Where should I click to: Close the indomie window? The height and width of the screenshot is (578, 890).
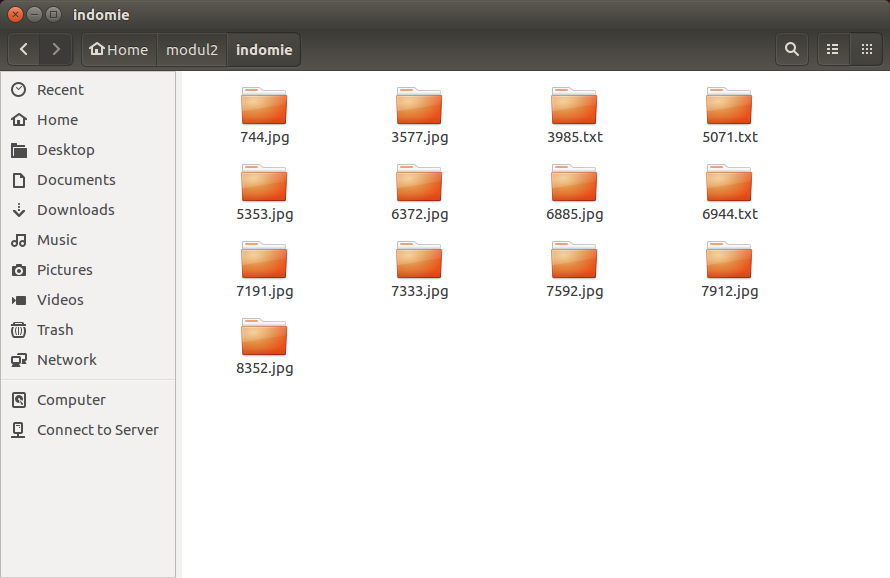coord(15,14)
